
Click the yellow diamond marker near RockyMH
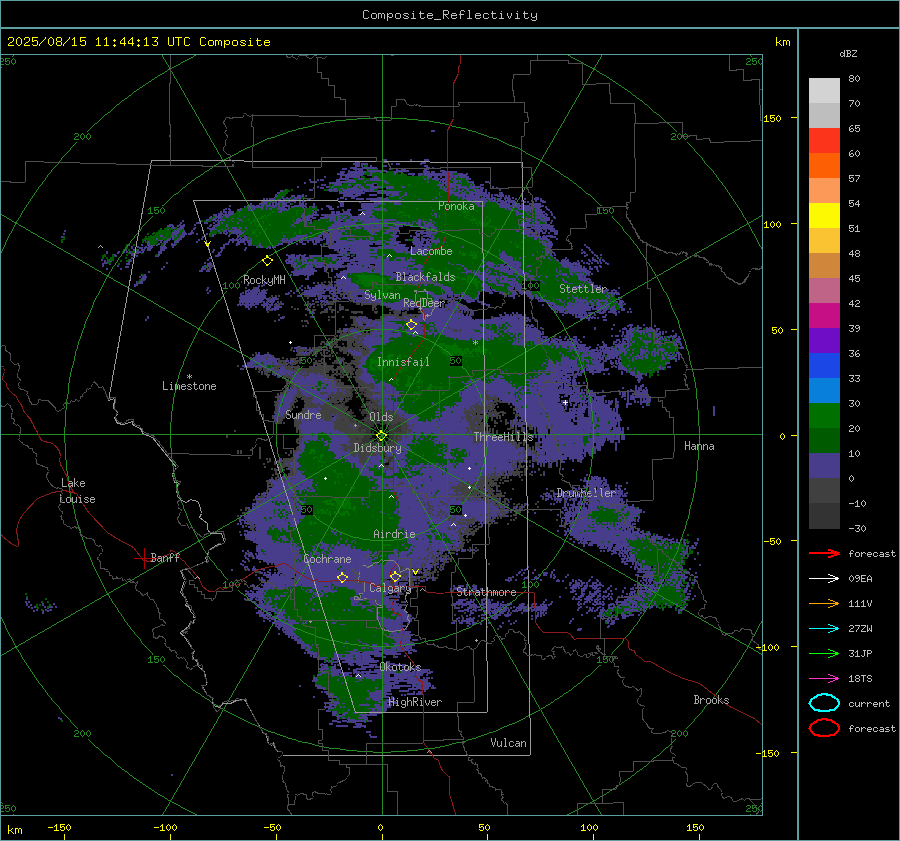coord(267,261)
